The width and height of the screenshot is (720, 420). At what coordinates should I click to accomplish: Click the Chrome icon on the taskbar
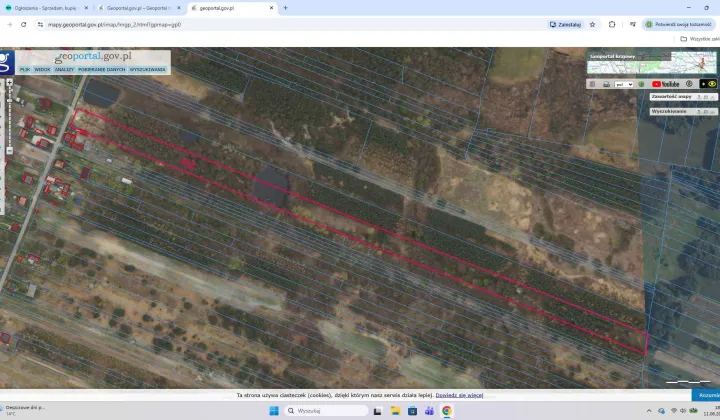click(x=446, y=410)
